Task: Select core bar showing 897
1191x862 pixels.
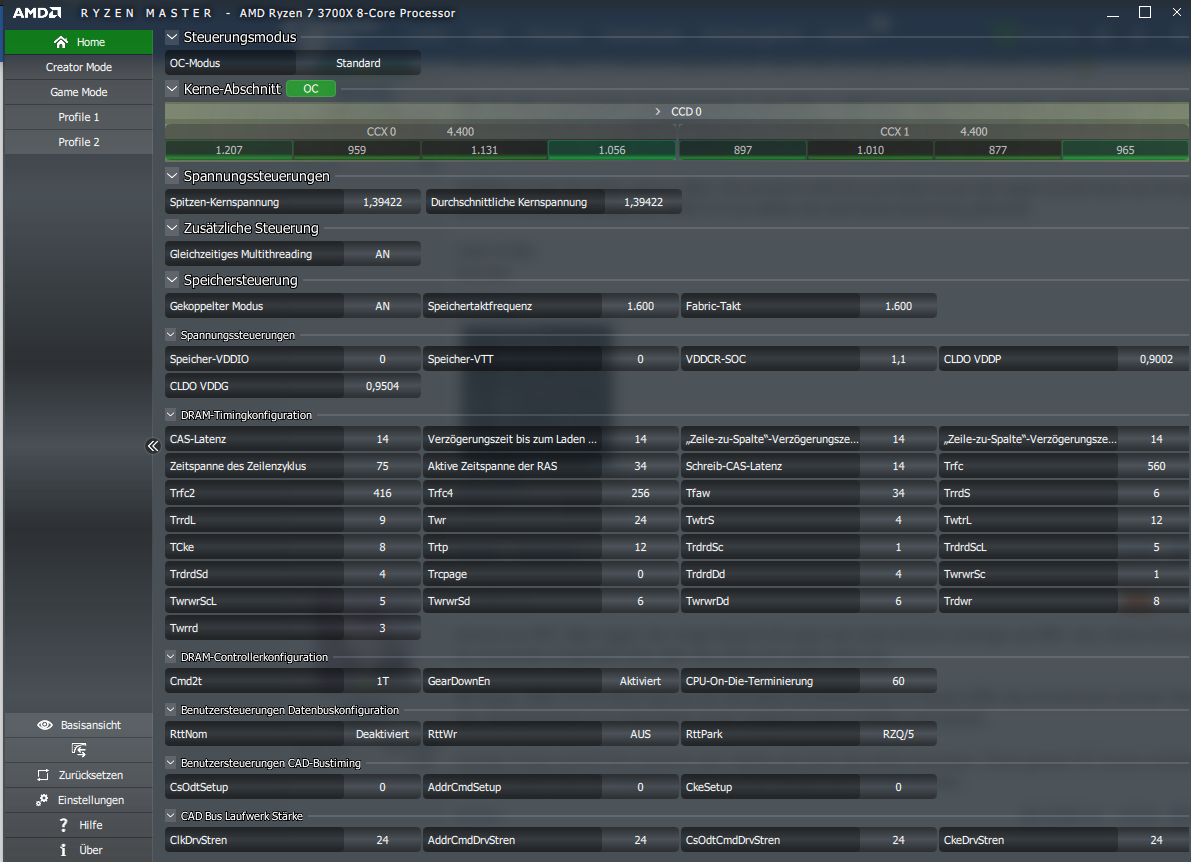Action: pos(743,150)
